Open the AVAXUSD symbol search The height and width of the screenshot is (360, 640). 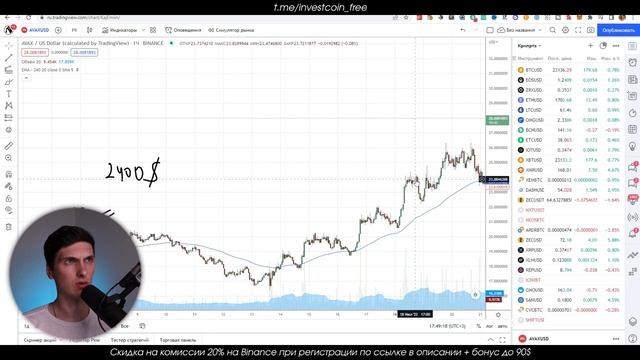point(35,30)
